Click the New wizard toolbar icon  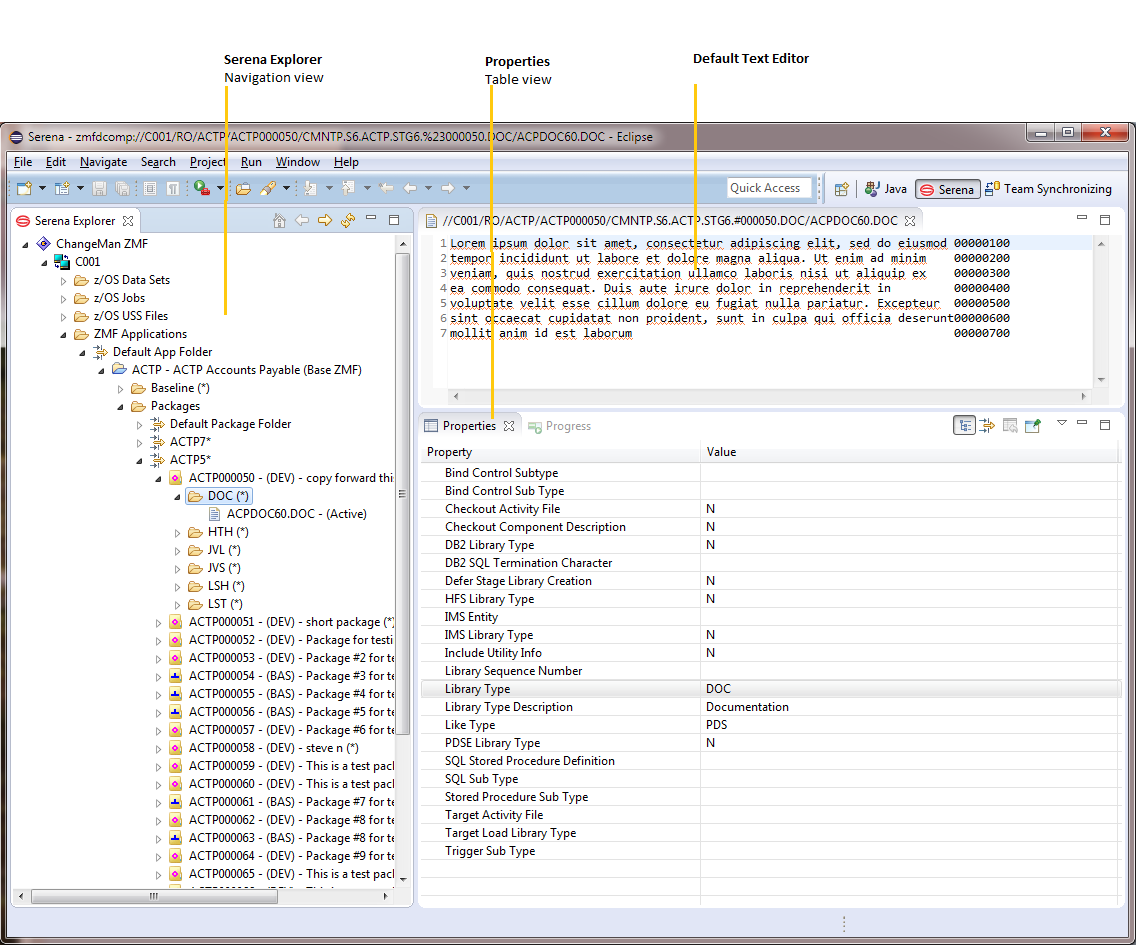pos(25,188)
